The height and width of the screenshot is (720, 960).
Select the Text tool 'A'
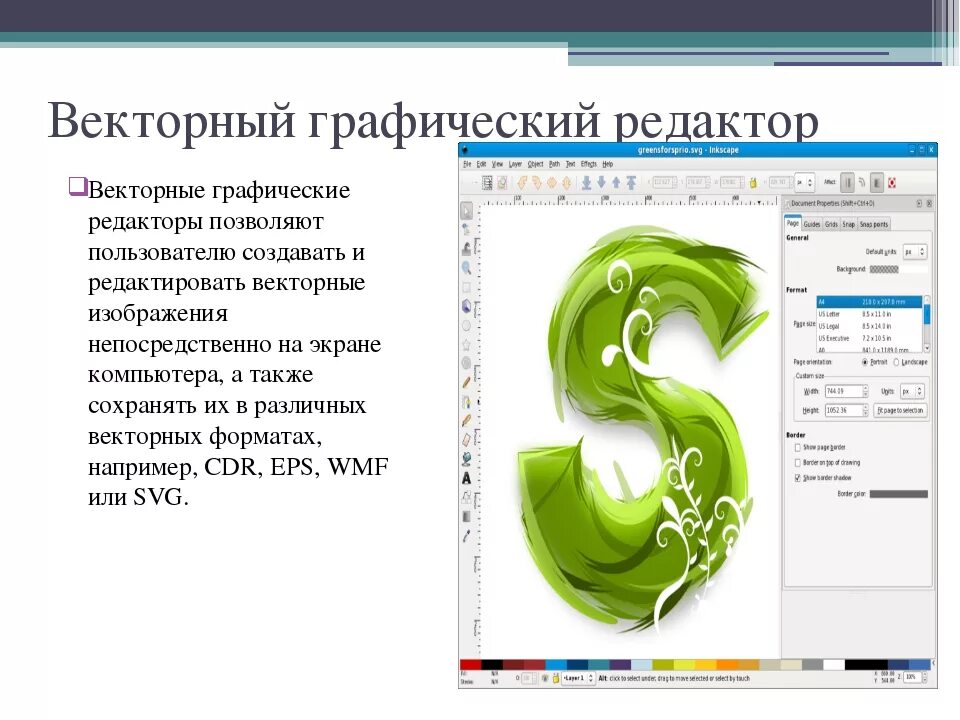[x=467, y=478]
